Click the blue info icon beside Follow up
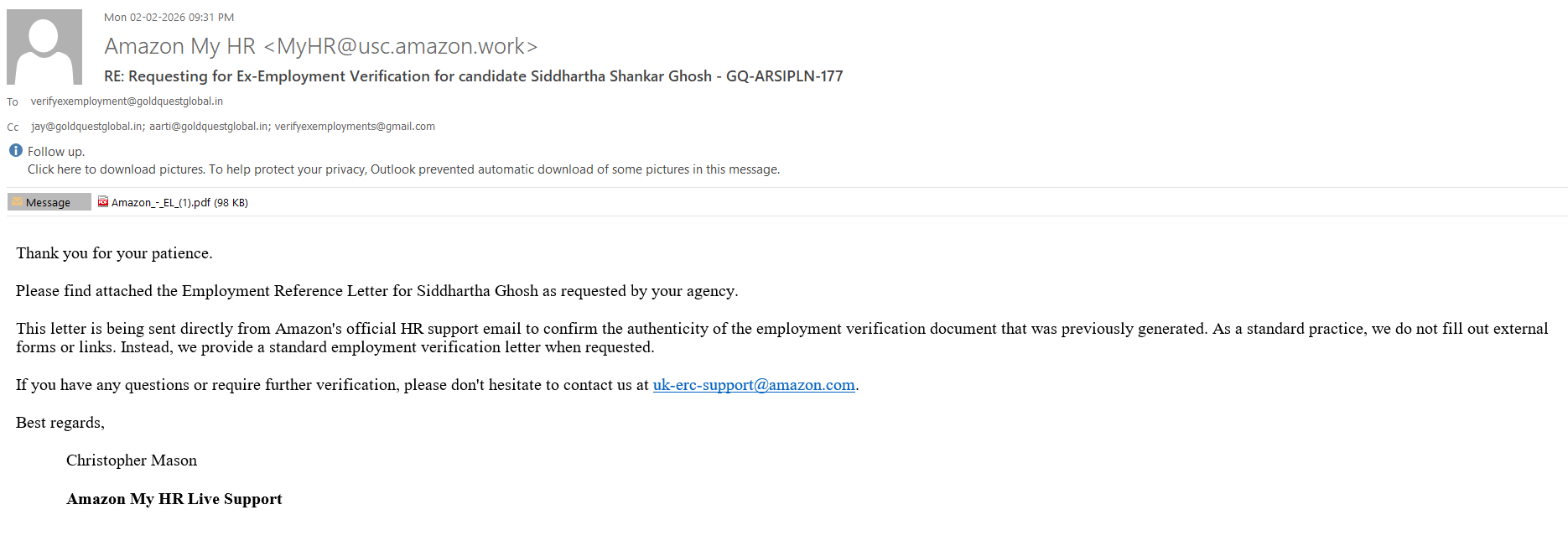The height and width of the screenshot is (541, 1568). [x=16, y=151]
